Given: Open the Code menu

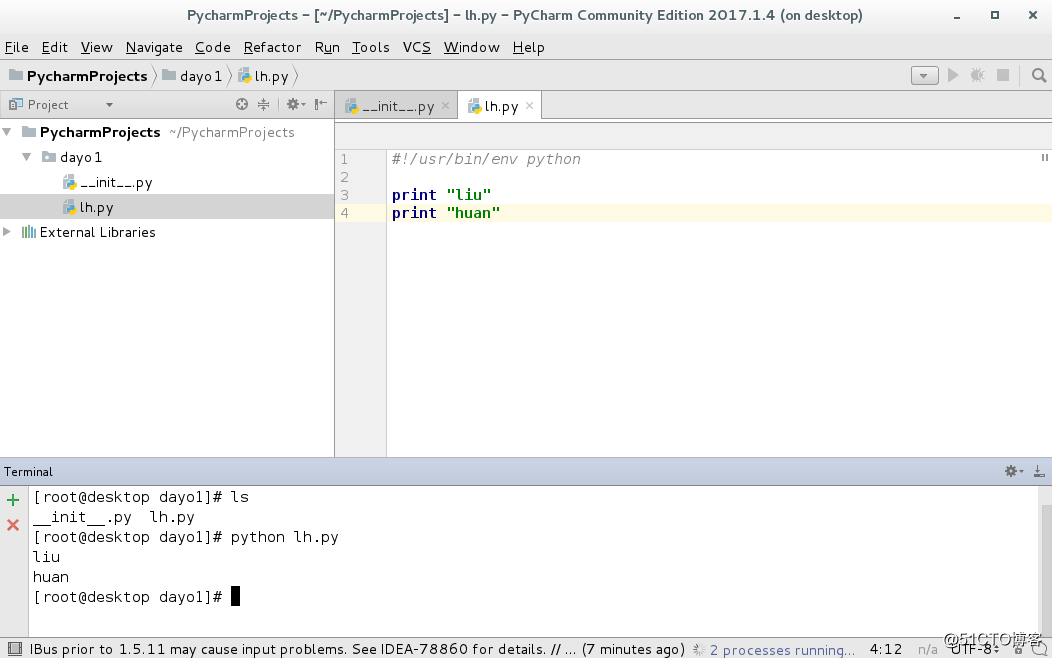Looking at the screenshot, I should pyautogui.click(x=213, y=47).
